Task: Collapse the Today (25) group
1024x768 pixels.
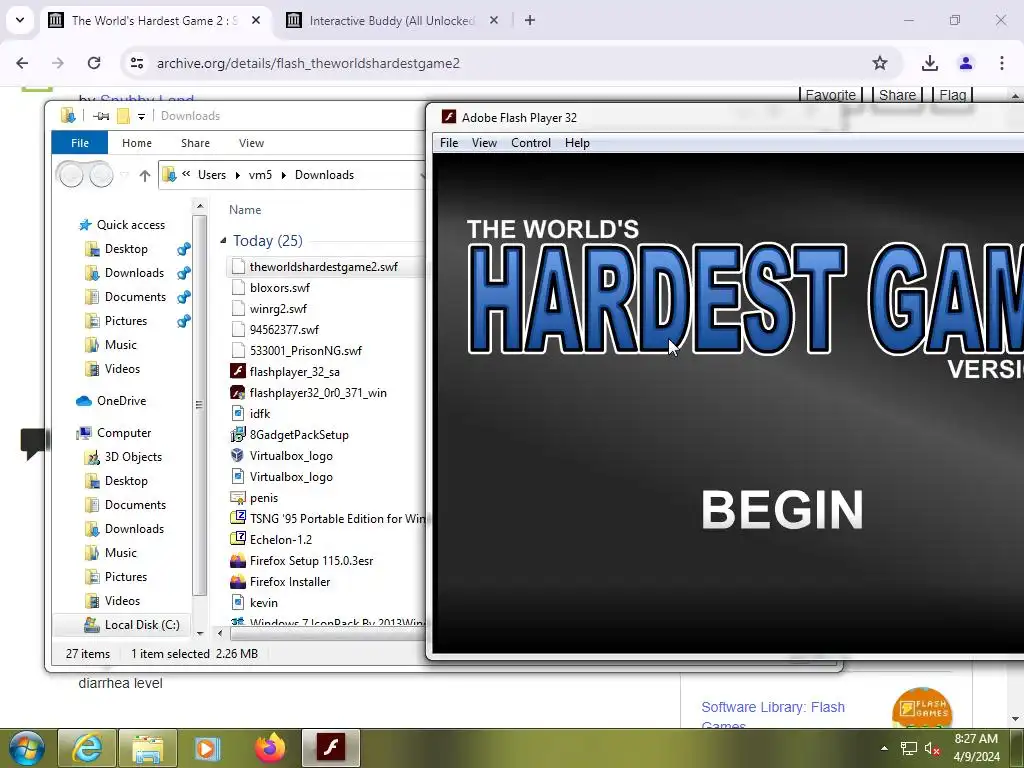Action: tap(223, 241)
